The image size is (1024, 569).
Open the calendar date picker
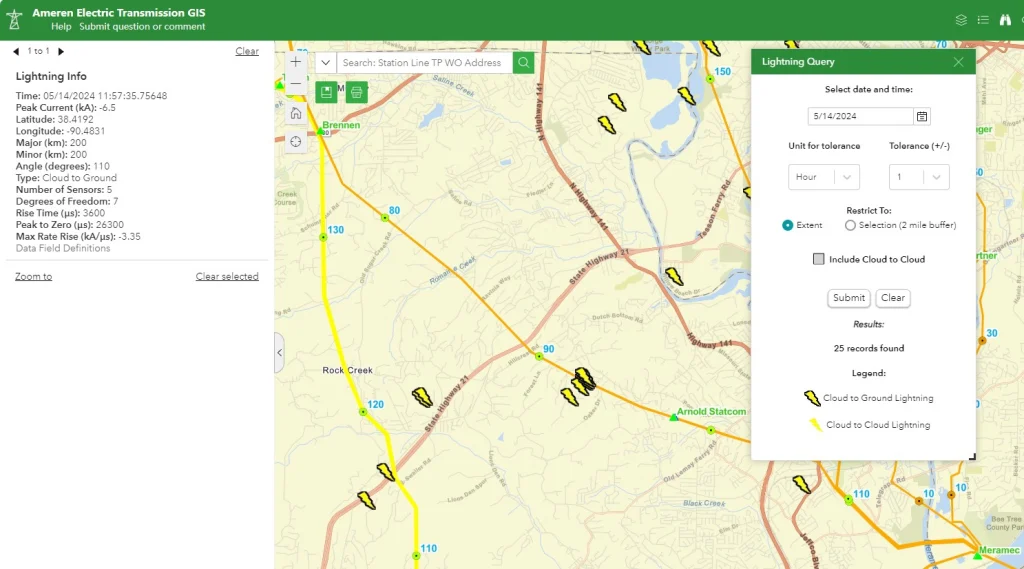pyautogui.click(x=921, y=116)
